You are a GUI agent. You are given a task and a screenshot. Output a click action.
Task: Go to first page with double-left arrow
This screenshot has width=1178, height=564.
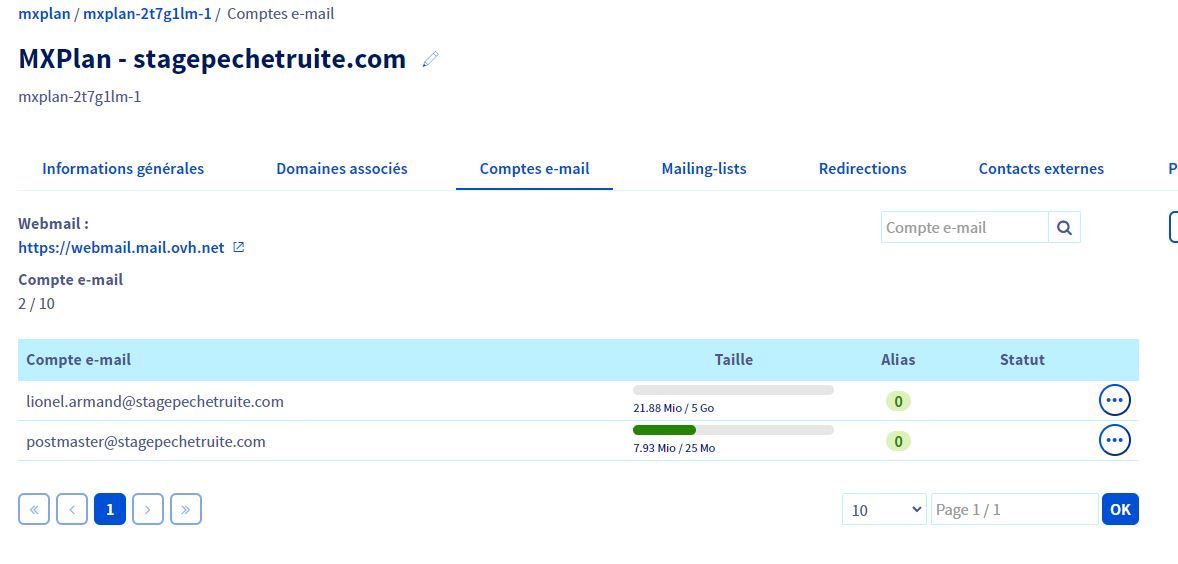click(34, 510)
